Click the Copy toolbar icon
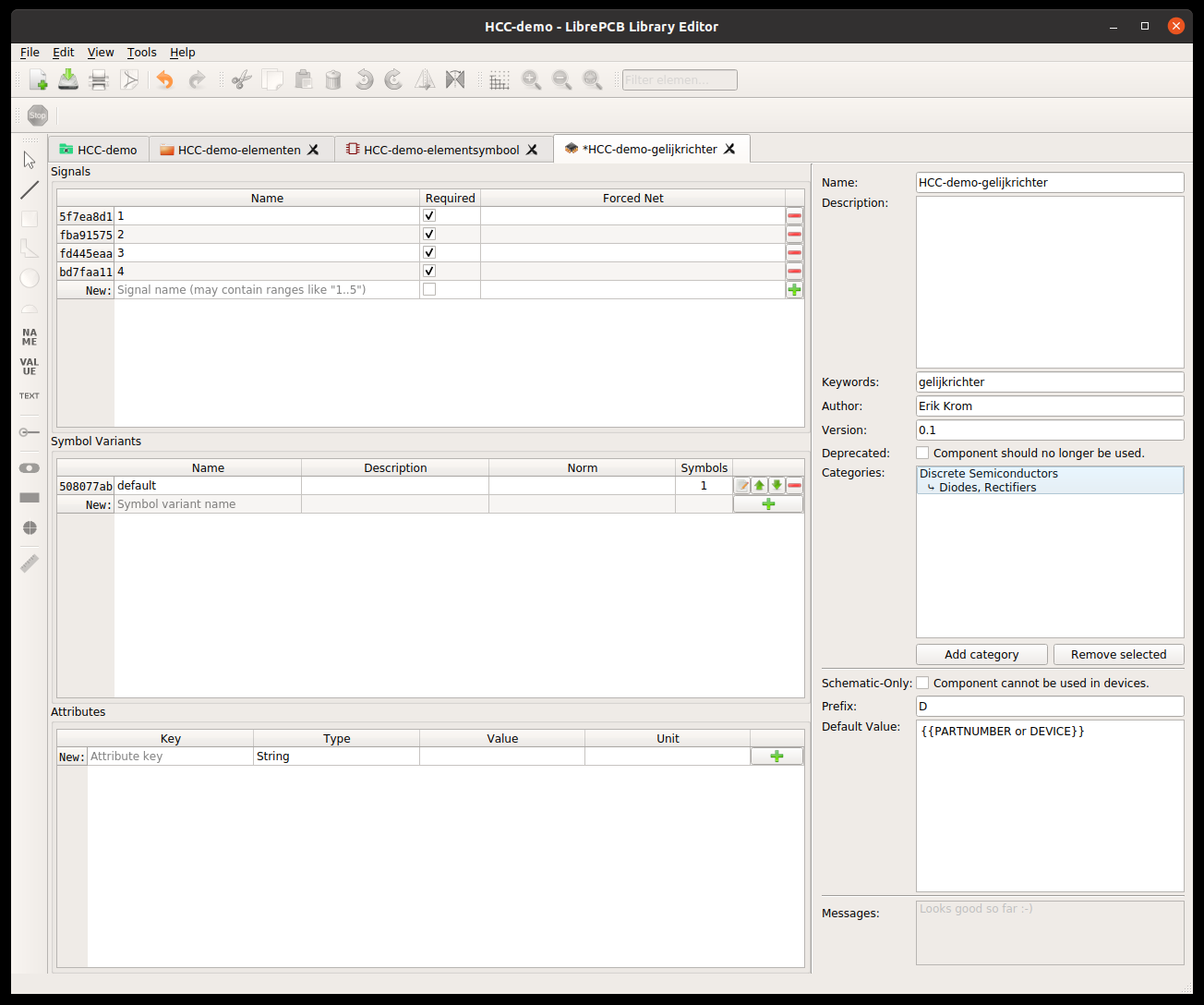 pos(272,80)
